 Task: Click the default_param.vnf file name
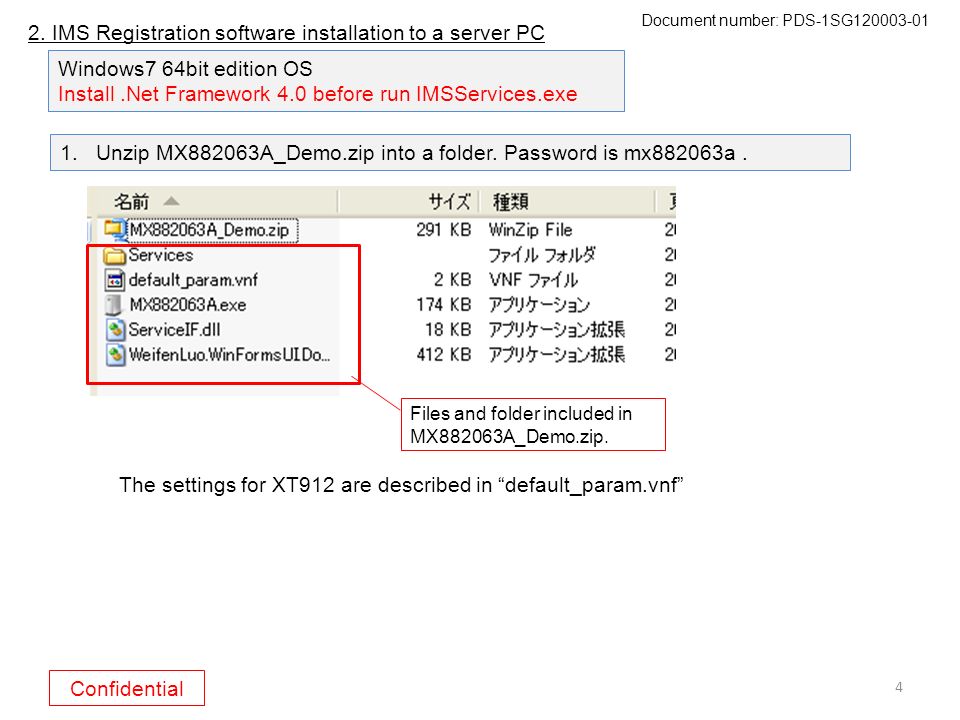click(193, 280)
